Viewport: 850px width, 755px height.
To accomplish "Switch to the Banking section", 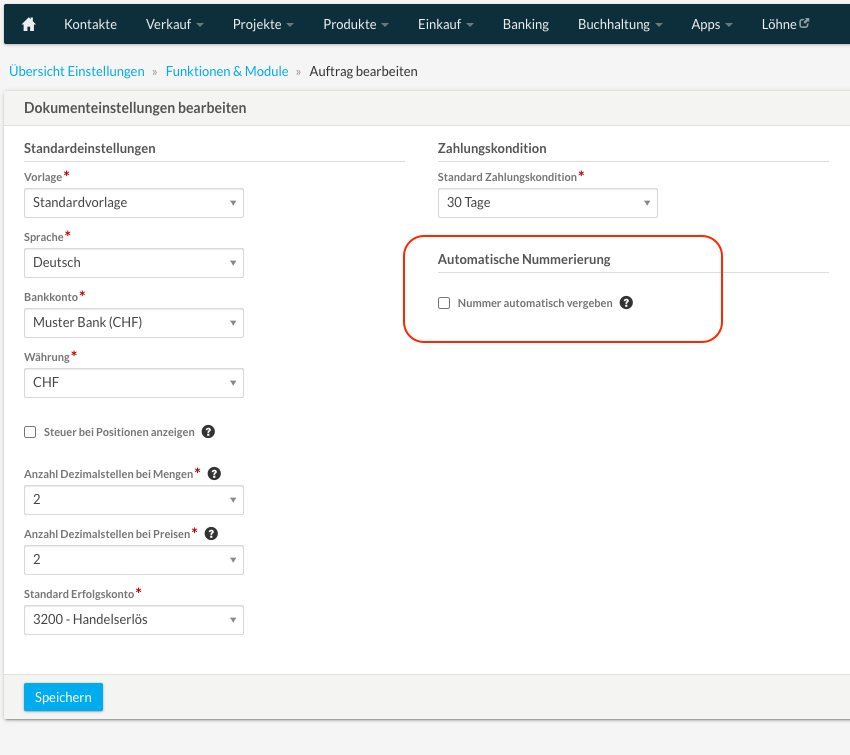I will tap(525, 24).
